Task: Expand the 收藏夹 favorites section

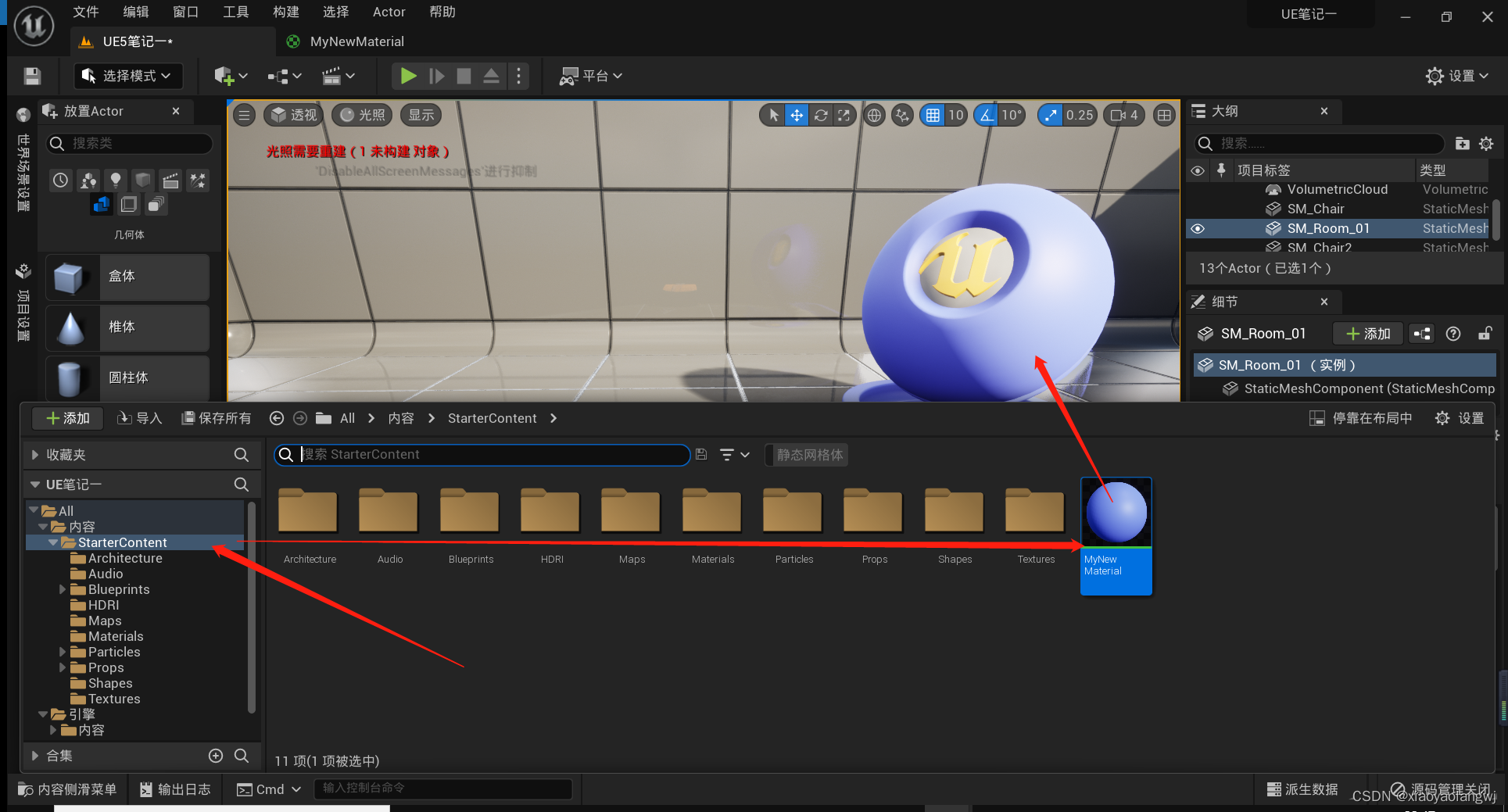Action: point(35,454)
